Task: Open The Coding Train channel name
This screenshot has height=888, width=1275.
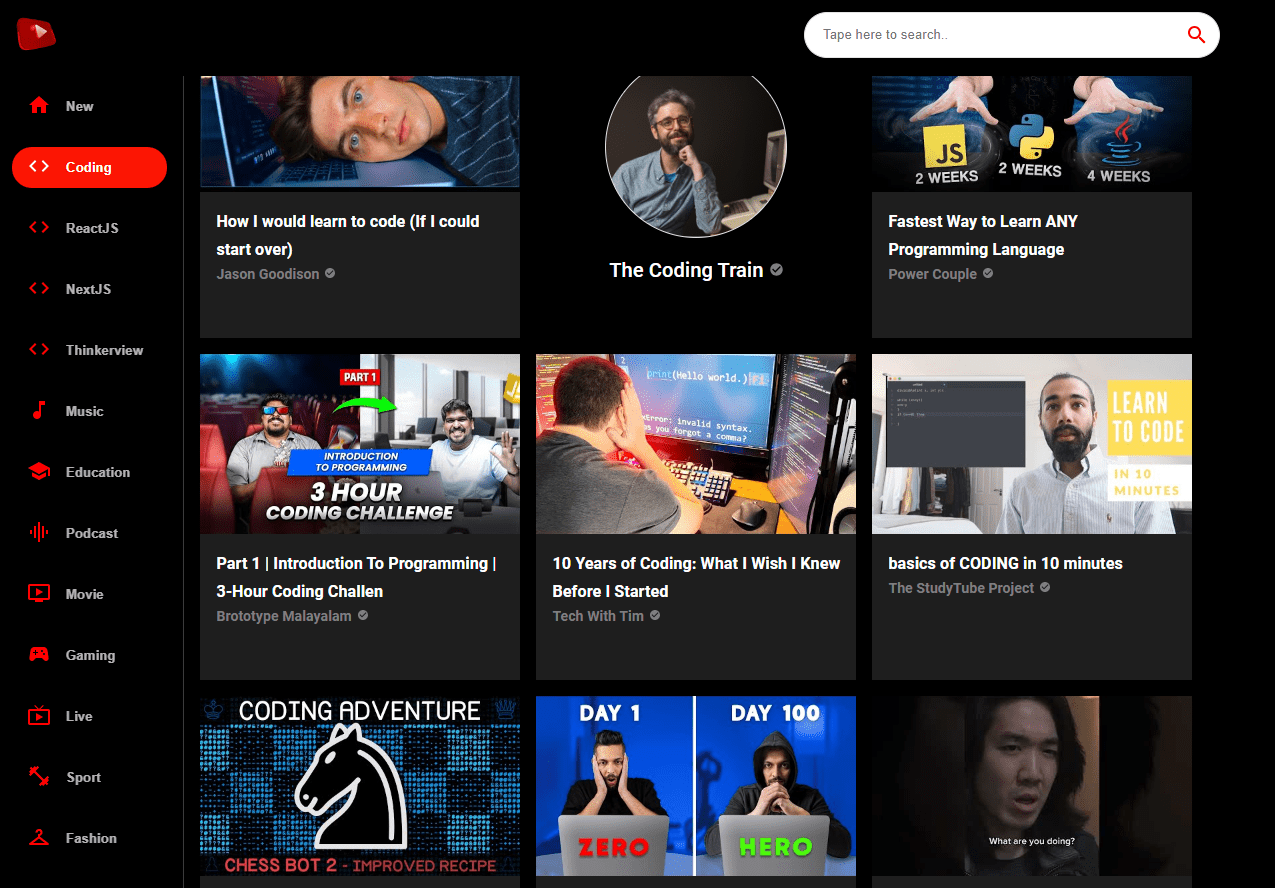Action: point(686,270)
